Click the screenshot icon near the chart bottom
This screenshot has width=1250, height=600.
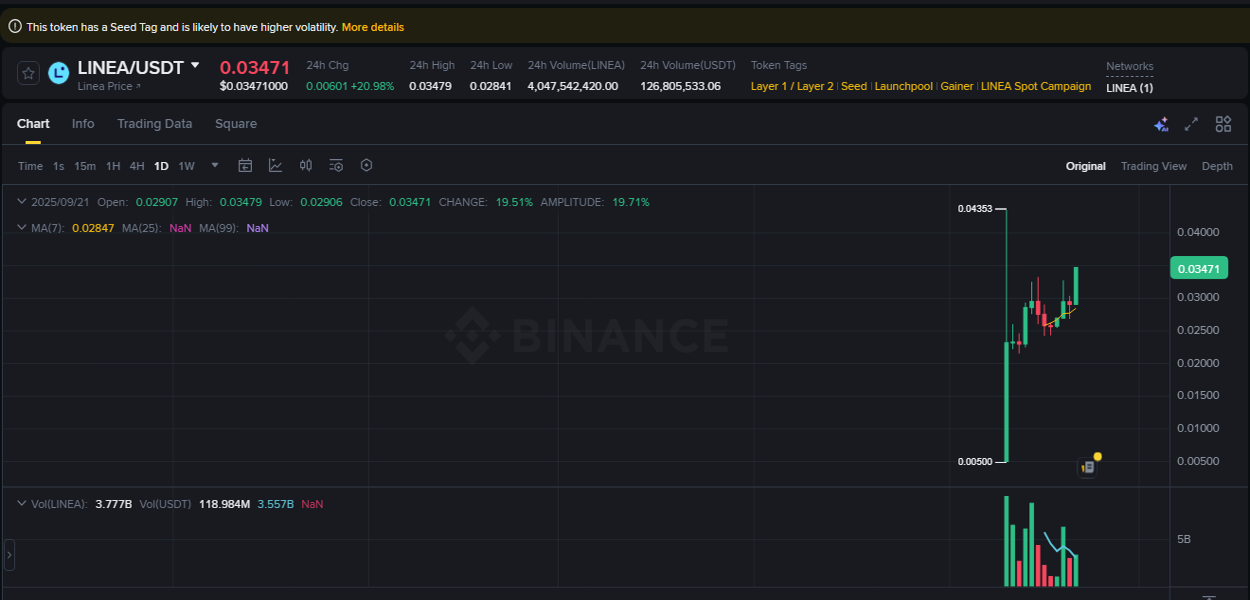click(1086, 466)
